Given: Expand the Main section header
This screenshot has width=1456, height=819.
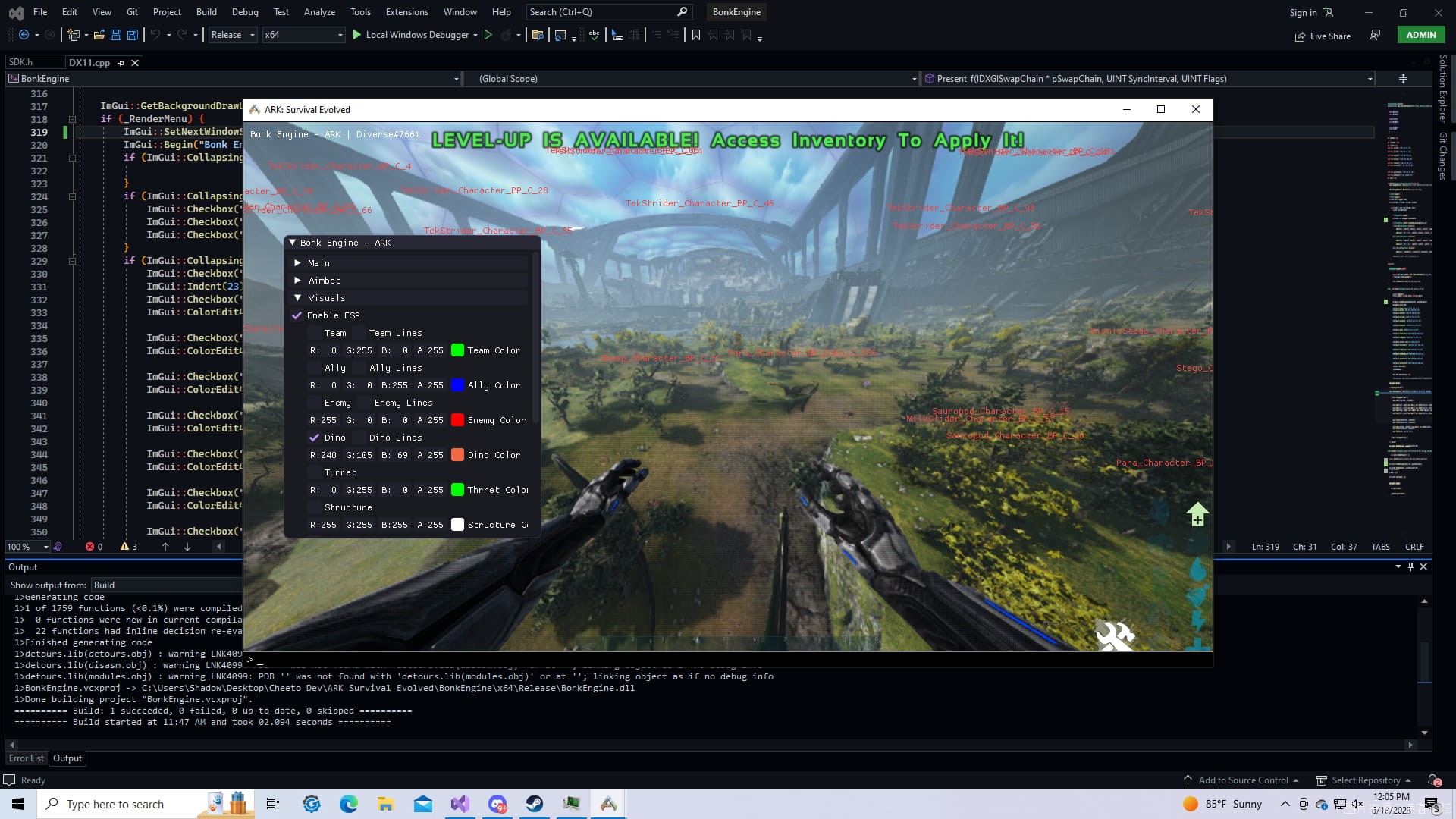Looking at the screenshot, I should [x=409, y=263].
